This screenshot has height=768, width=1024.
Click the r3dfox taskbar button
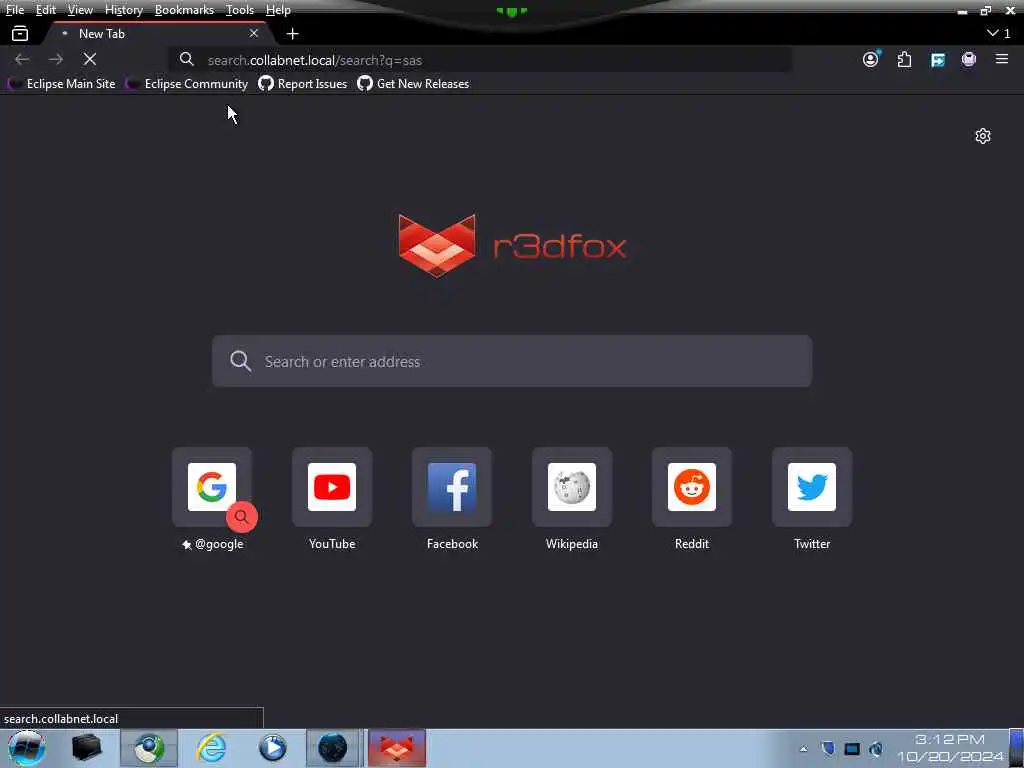coord(397,748)
